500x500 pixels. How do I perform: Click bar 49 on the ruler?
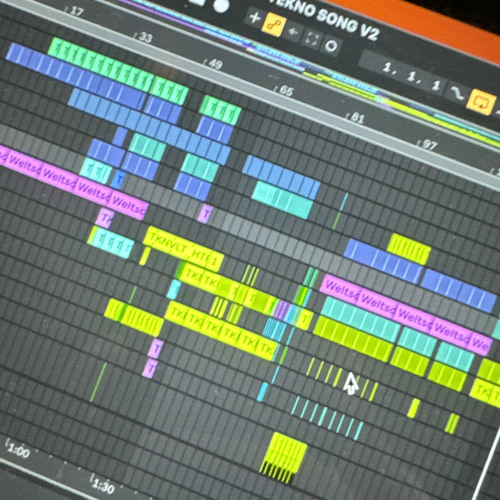coord(213,63)
